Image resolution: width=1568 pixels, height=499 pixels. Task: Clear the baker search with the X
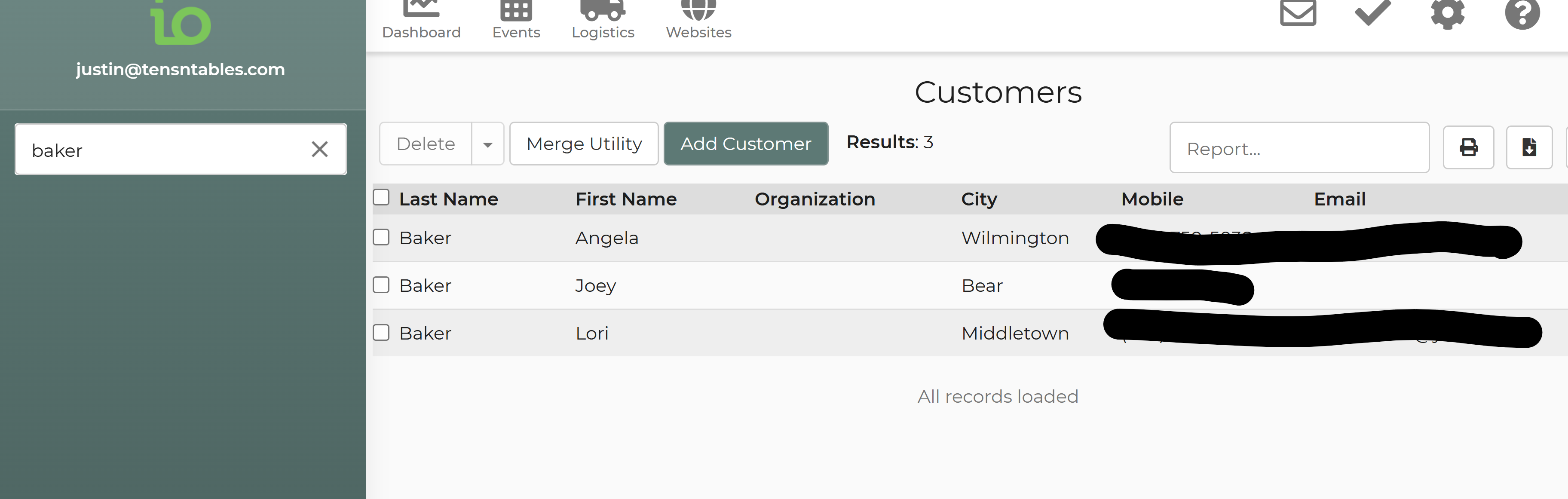(319, 149)
